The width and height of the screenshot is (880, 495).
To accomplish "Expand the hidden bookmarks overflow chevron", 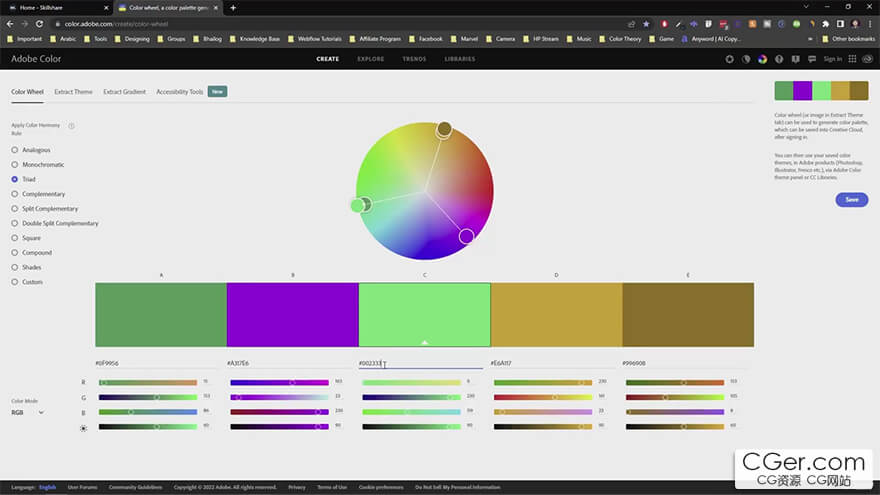I will tap(810, 39).
